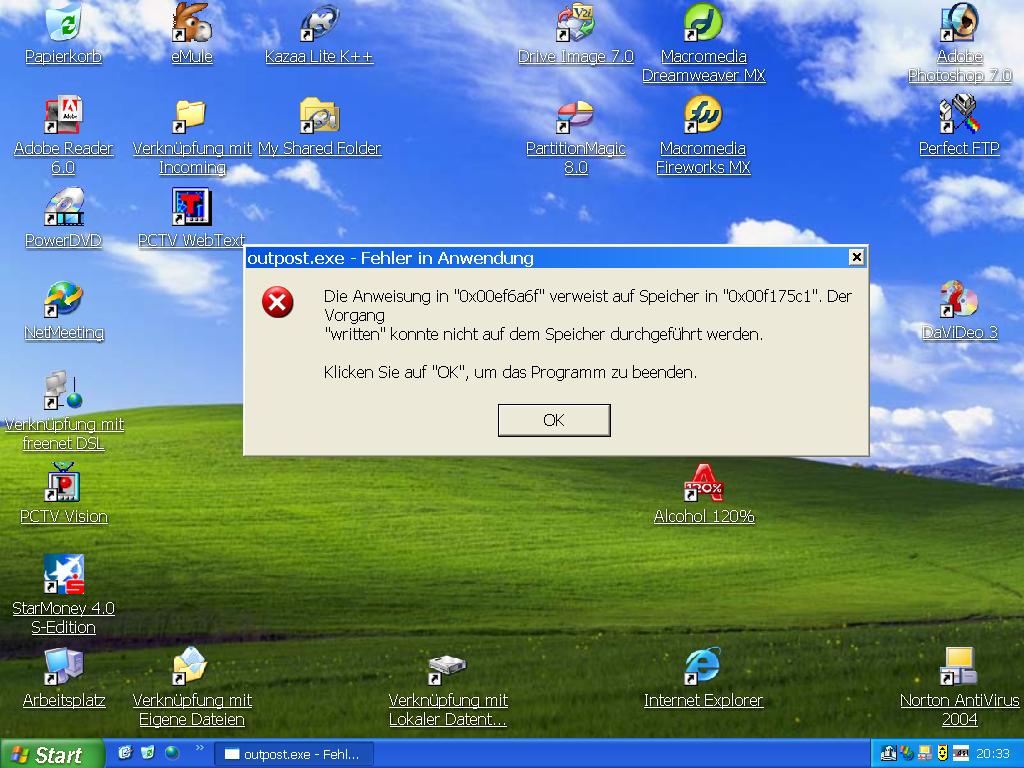The width and height of the screenshot is (1024, 768).
Task: Select the StarMoney 4.0 S-Edition icon
Action: [x=63, y=574]
